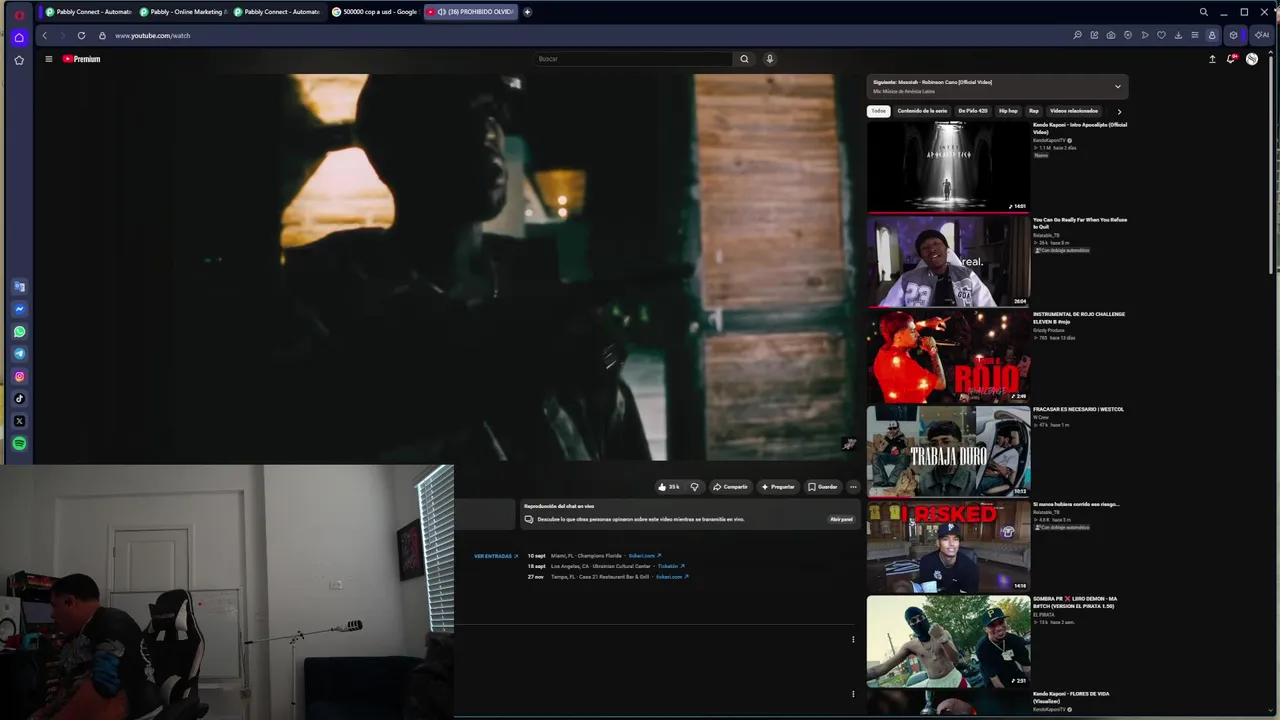The width and height of the screenshot is (1280, 720).
Task: Select the Contenido de la serie chip
Action: (922, 111)
